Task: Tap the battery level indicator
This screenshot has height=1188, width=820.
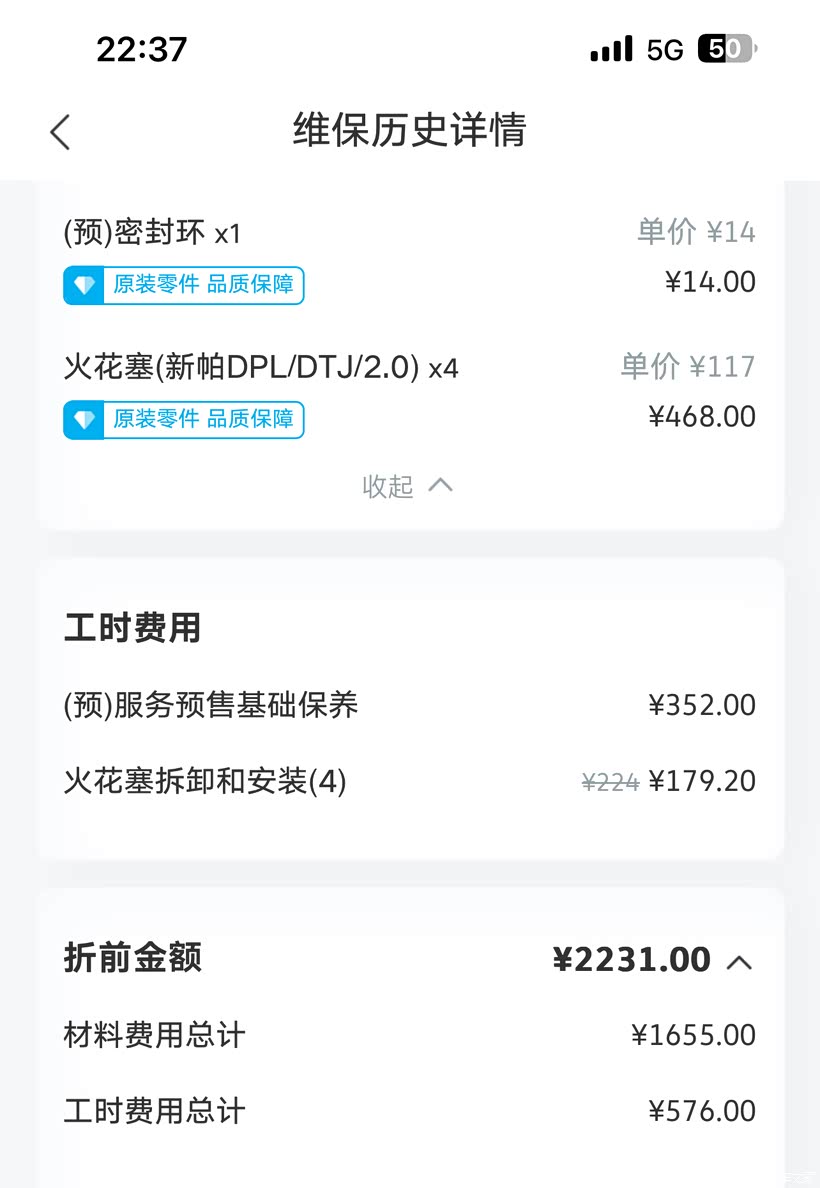Action: pyautogui.click(x=727, y=49)
